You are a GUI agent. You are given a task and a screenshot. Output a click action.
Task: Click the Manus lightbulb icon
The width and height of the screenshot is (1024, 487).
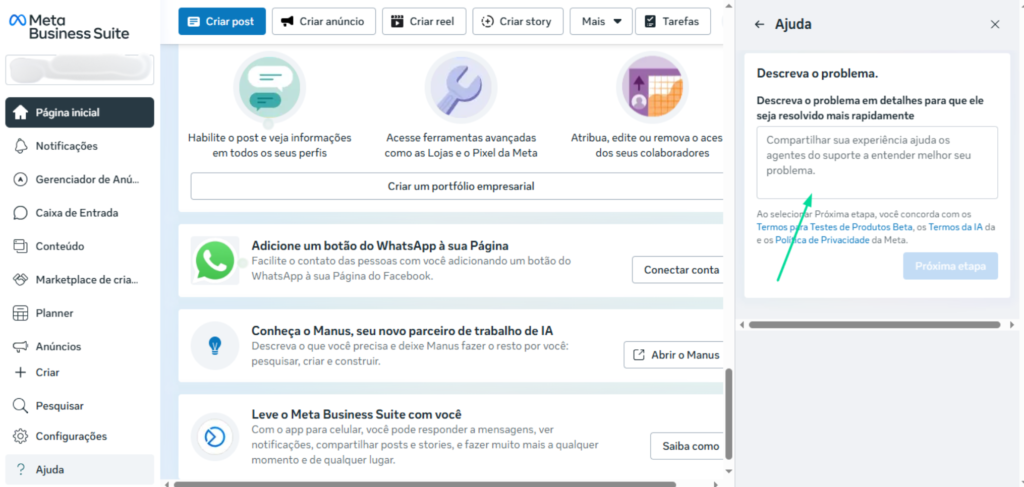pyautogui.click(x=215, y=345)
